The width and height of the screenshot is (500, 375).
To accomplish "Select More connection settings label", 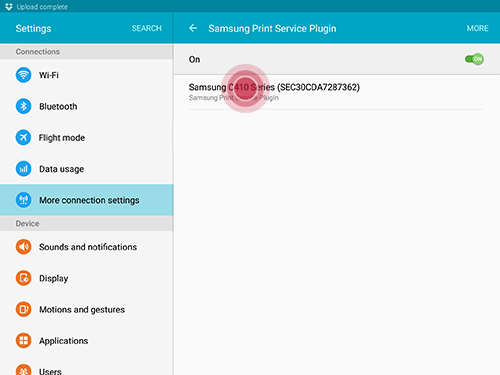I will pyautogui.click(x=89, y=200).
